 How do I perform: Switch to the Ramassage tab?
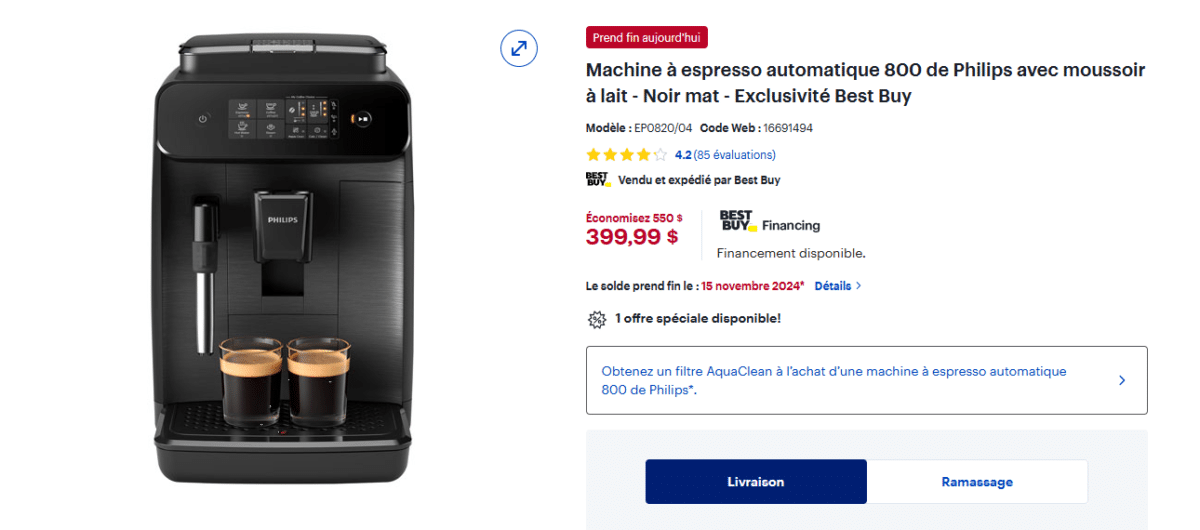[977, 482]
